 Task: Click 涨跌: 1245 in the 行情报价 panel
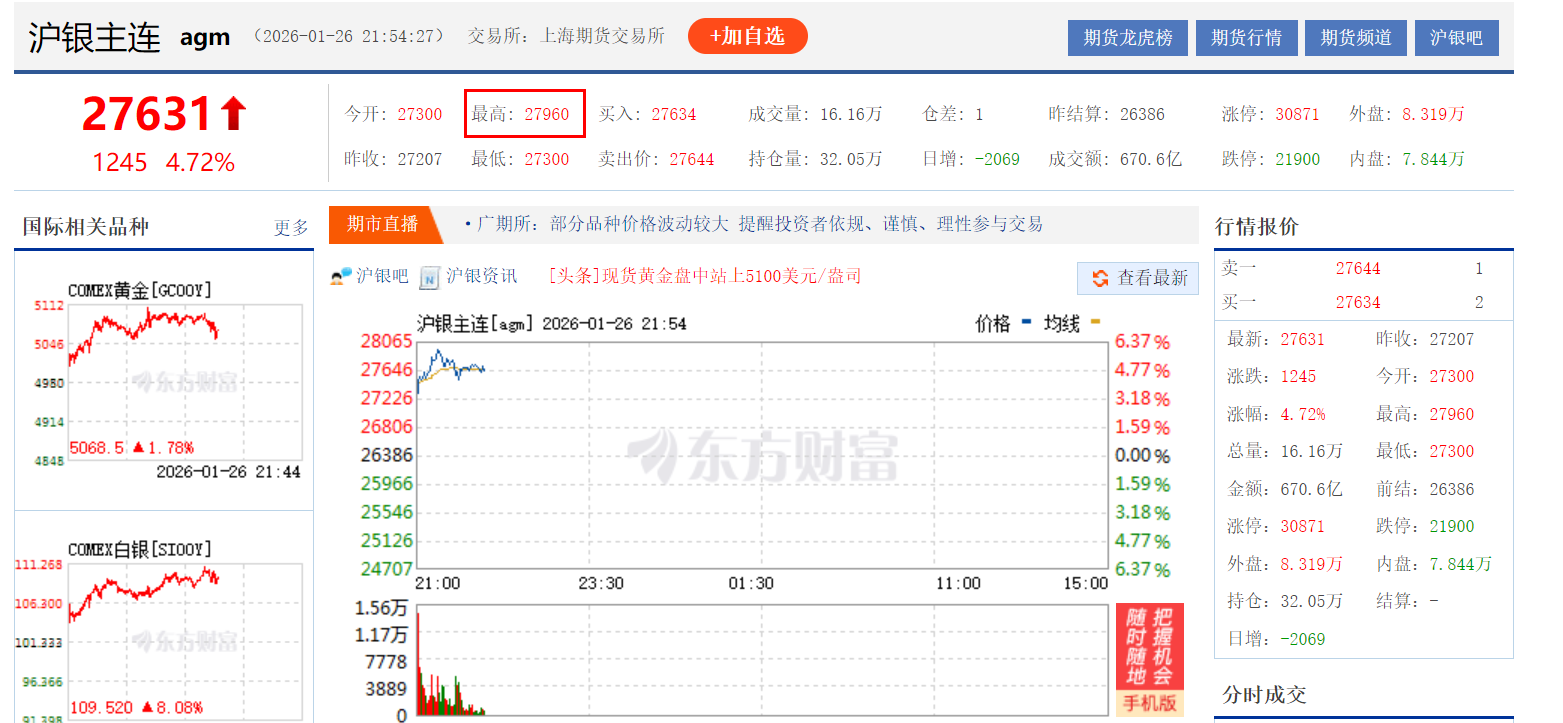pos(1272,377)
